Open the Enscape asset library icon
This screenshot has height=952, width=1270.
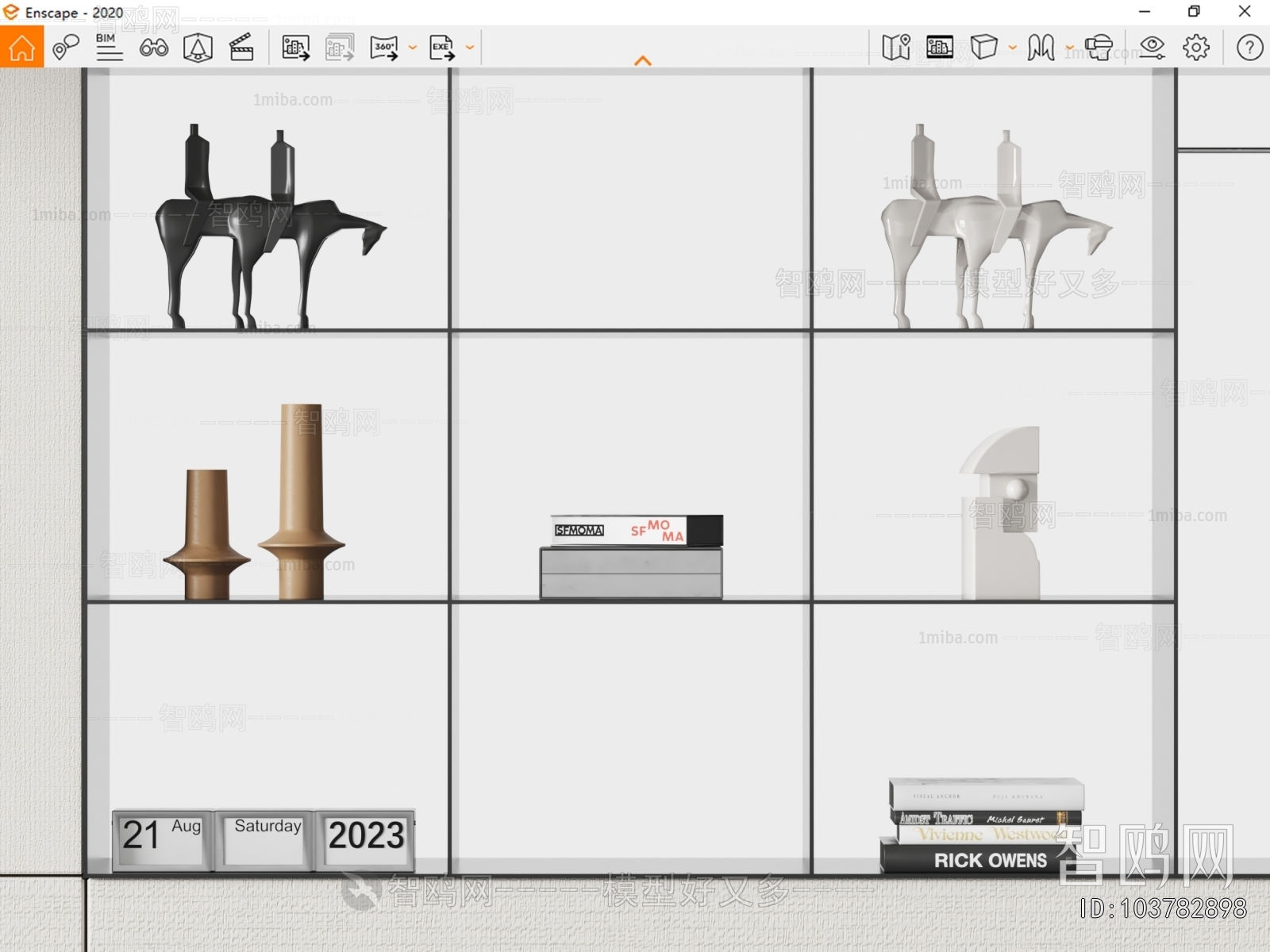tap(198, 48)
